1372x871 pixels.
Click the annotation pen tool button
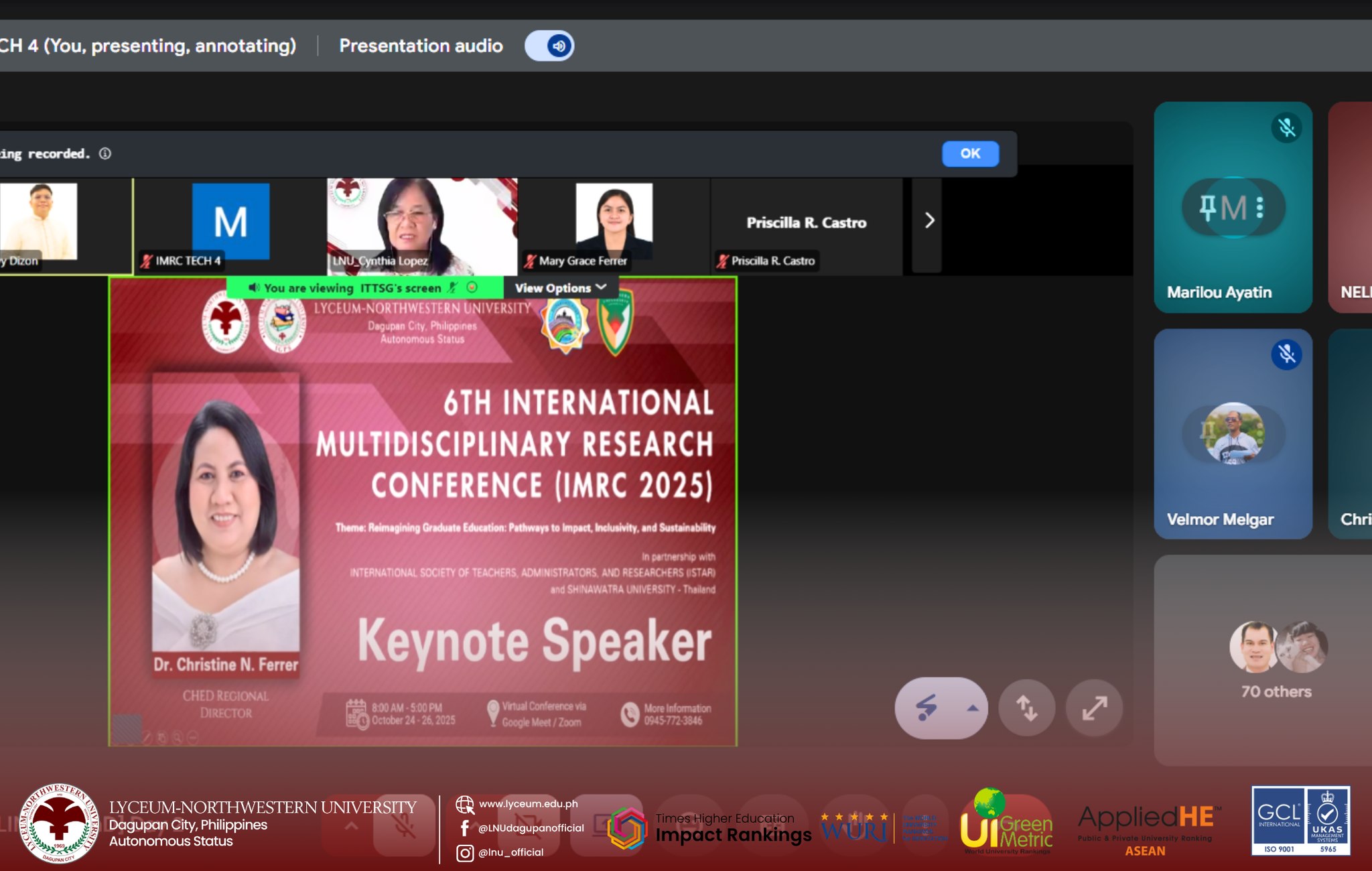click(927, 708)
